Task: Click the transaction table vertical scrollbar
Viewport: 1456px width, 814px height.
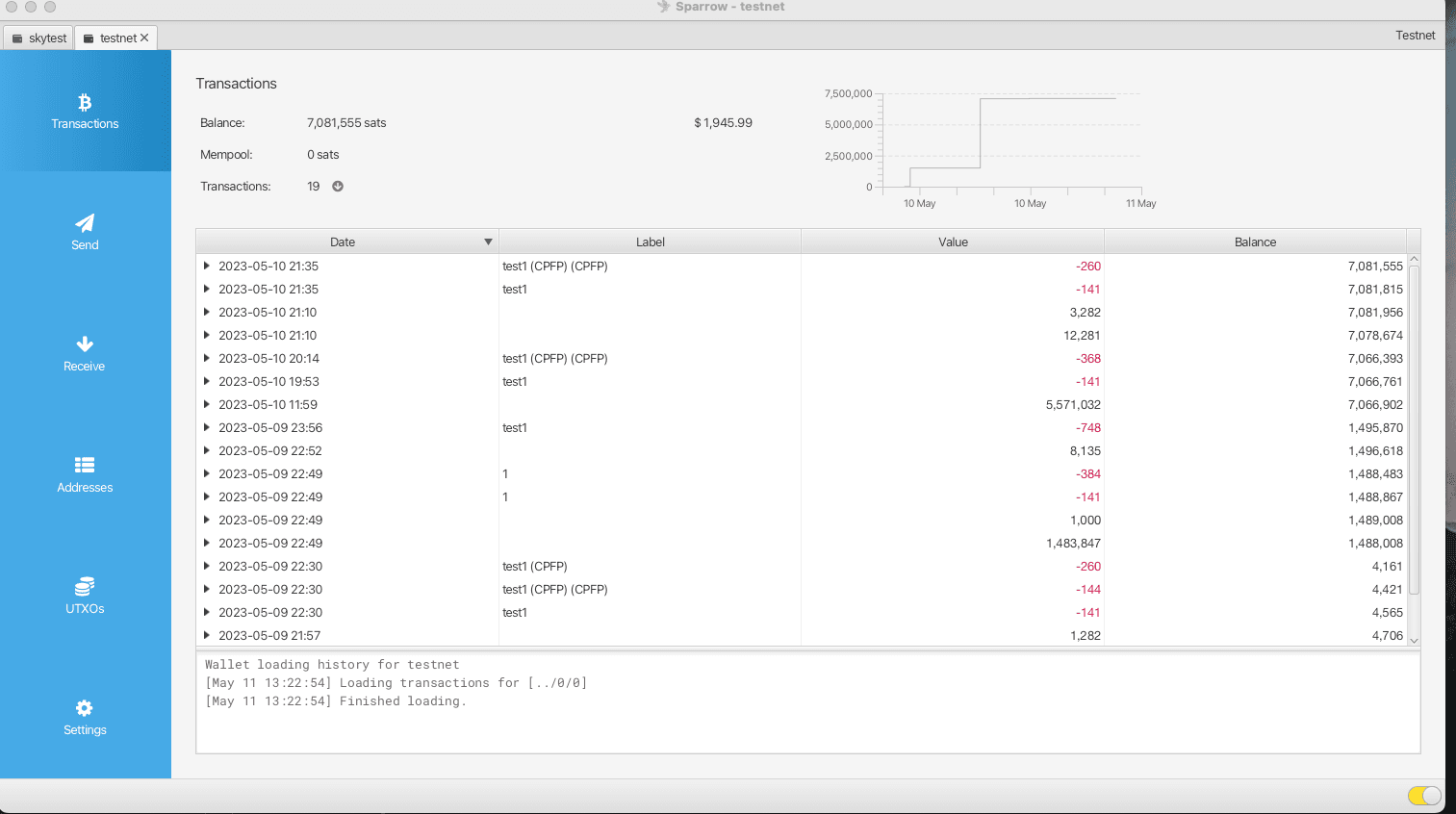Action: click(1414, 429)
